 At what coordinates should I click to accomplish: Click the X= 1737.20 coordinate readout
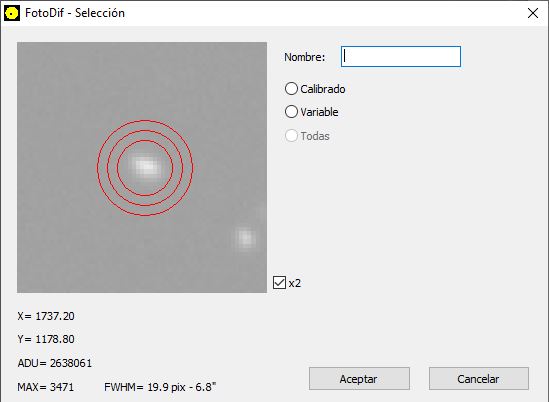(46, 316)
